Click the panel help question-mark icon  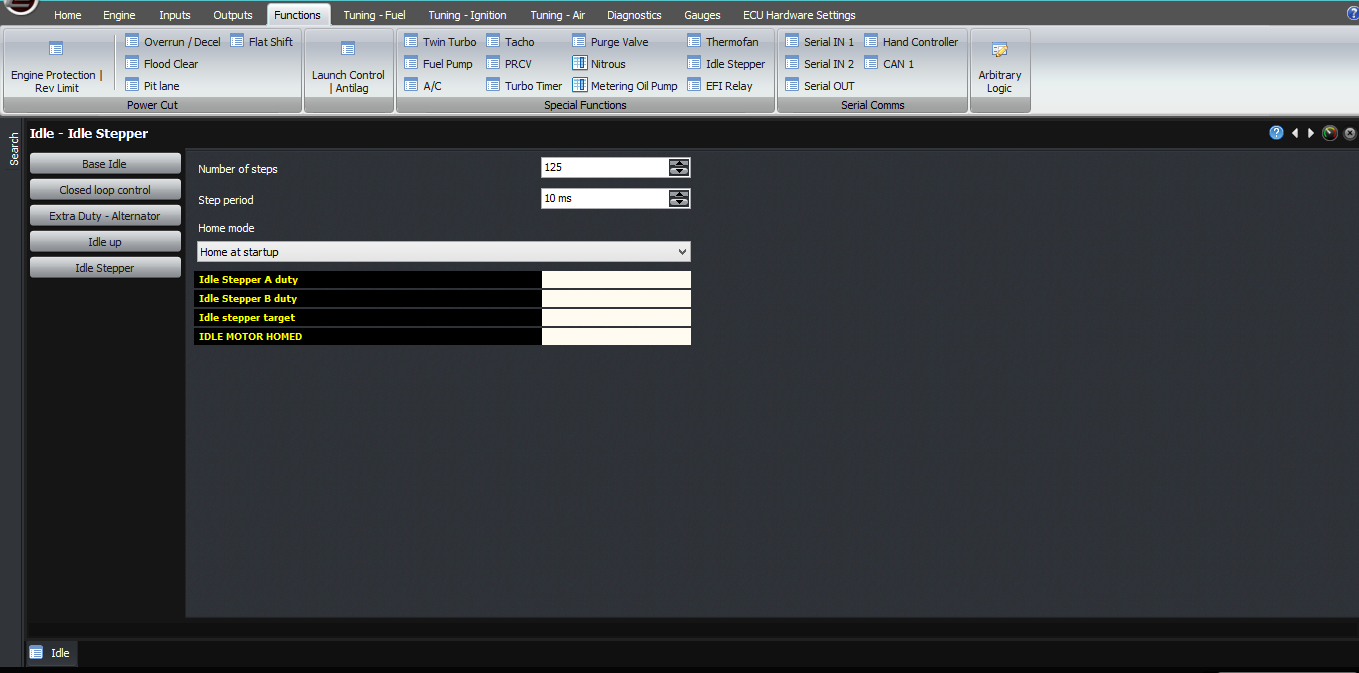pos(1276,133)
